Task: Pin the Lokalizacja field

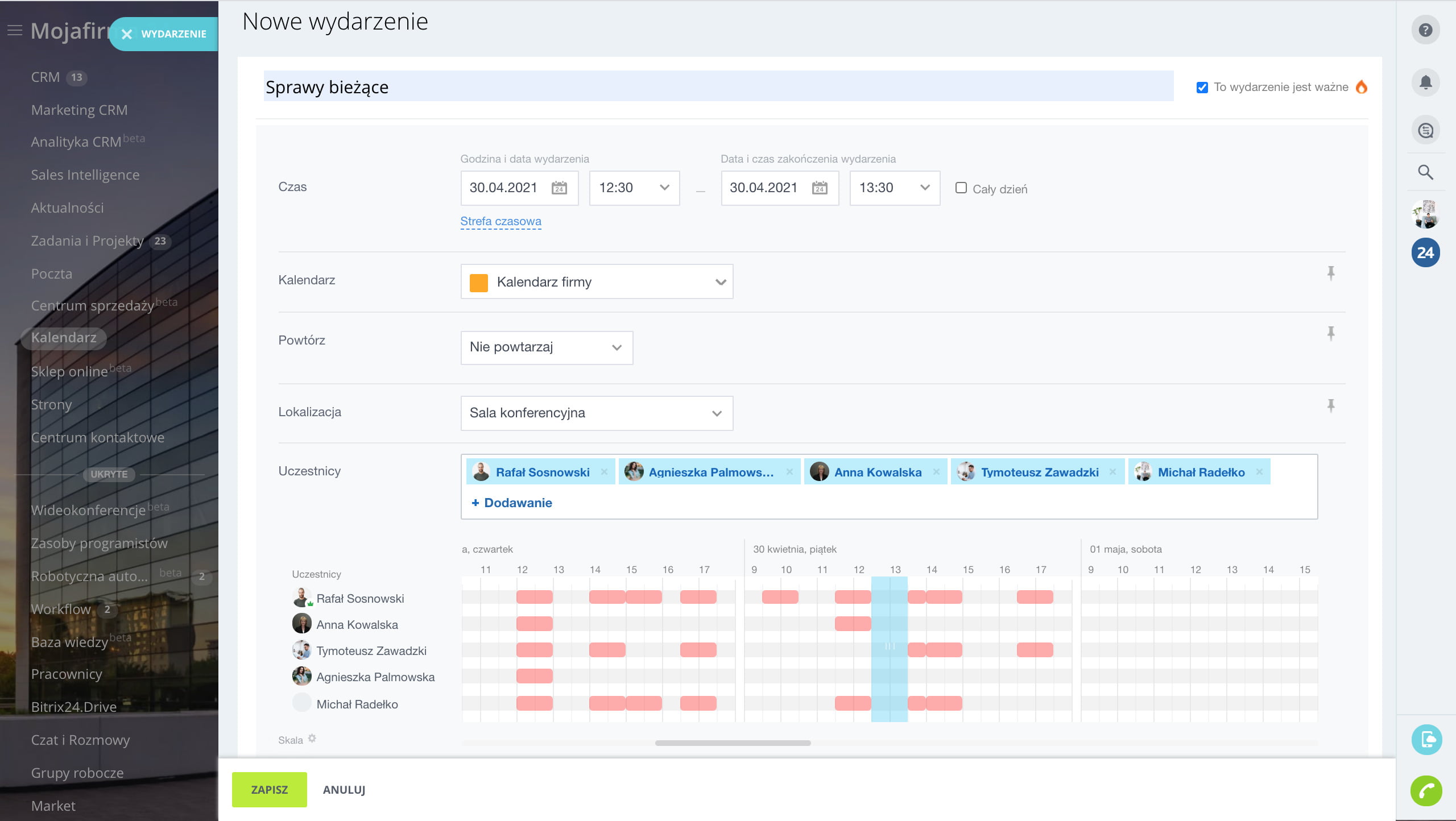Action: coord(1331,406)
